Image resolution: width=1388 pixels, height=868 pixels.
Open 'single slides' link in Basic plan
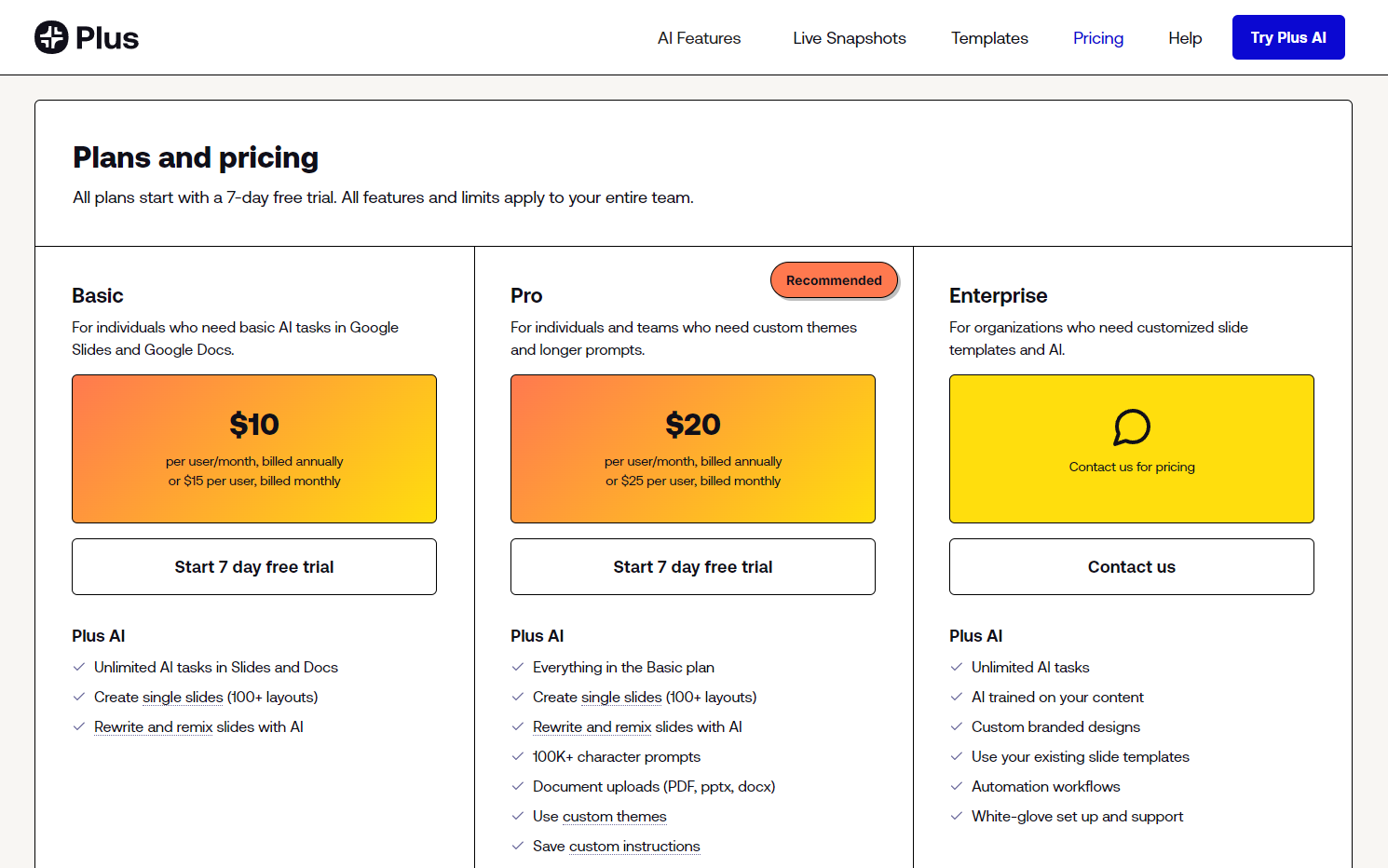[183, 697]
